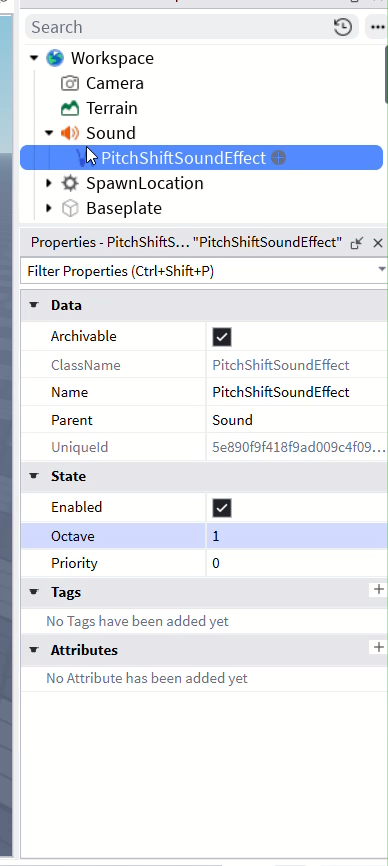
Task: Edit the Priority value field
Action: (297, 563)
